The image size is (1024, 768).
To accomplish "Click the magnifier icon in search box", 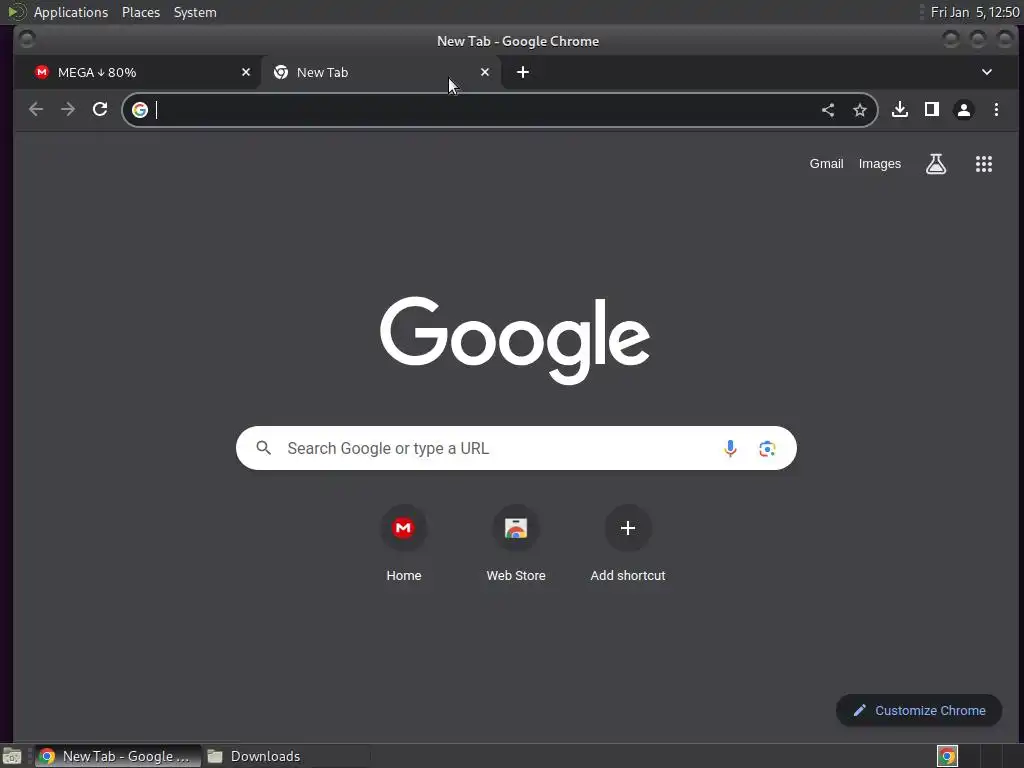I will [264, 448].
